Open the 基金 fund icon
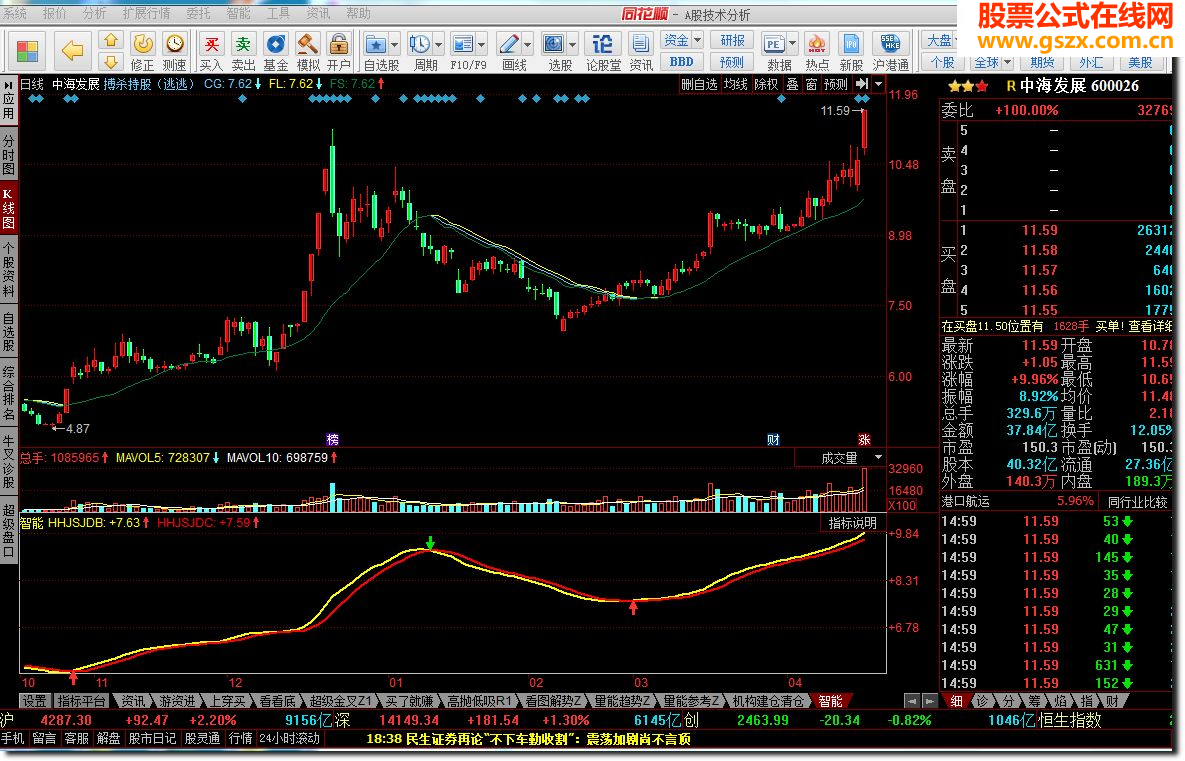 pos(276,44)
